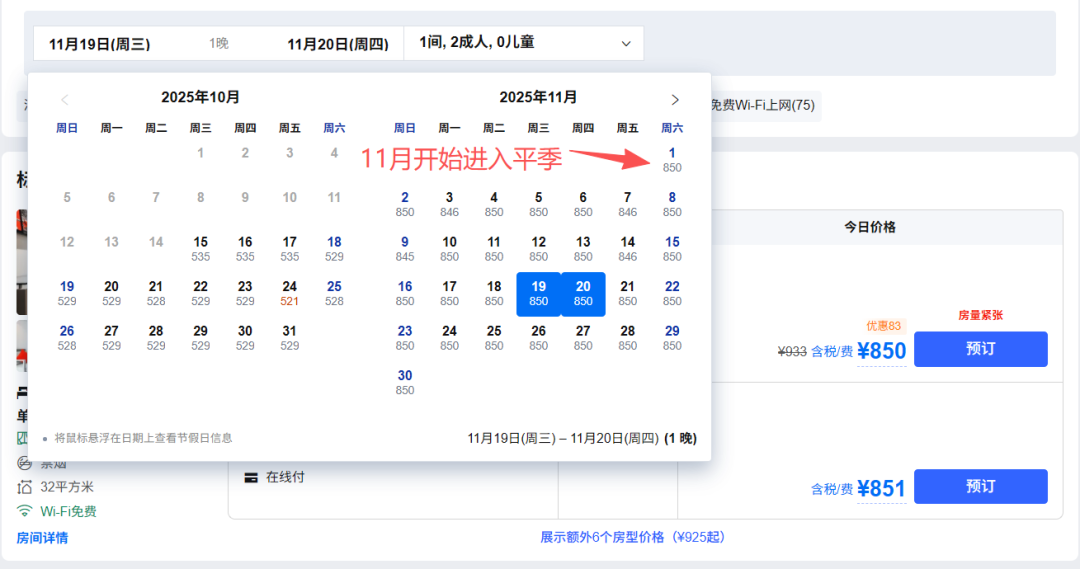
Task: Select November 25 in the calendar
Action: pyautogui.click(x=494, y=338)
